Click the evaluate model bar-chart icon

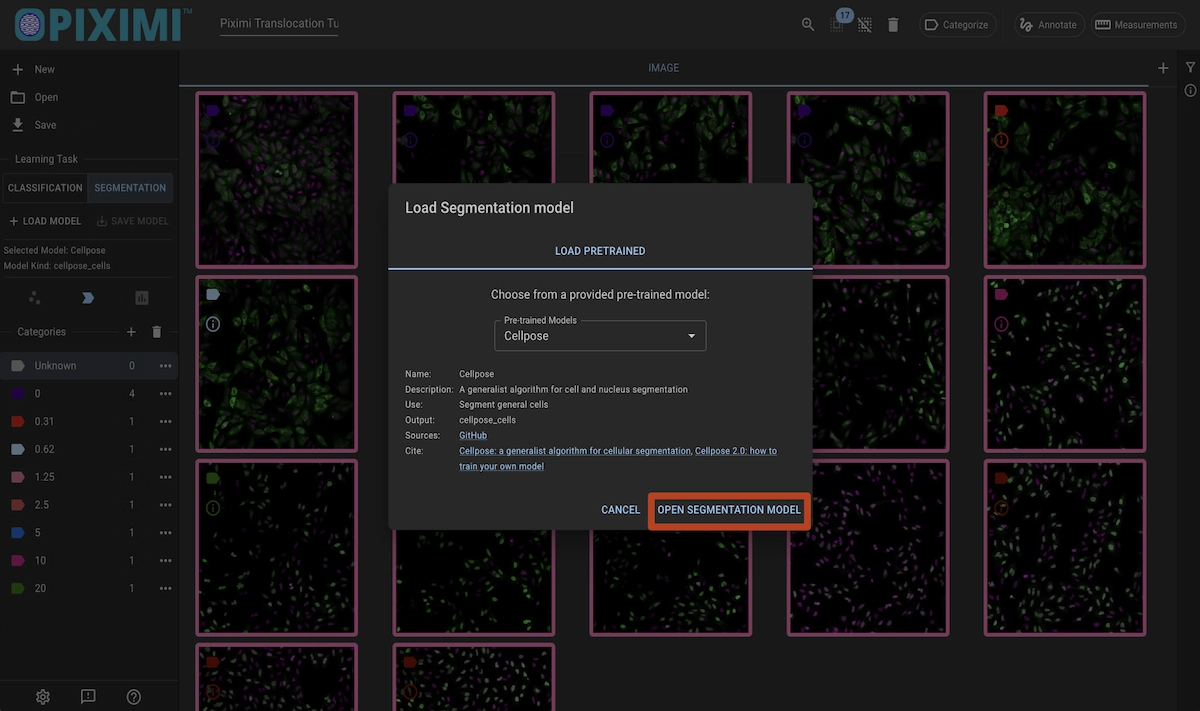click(142, 298)
